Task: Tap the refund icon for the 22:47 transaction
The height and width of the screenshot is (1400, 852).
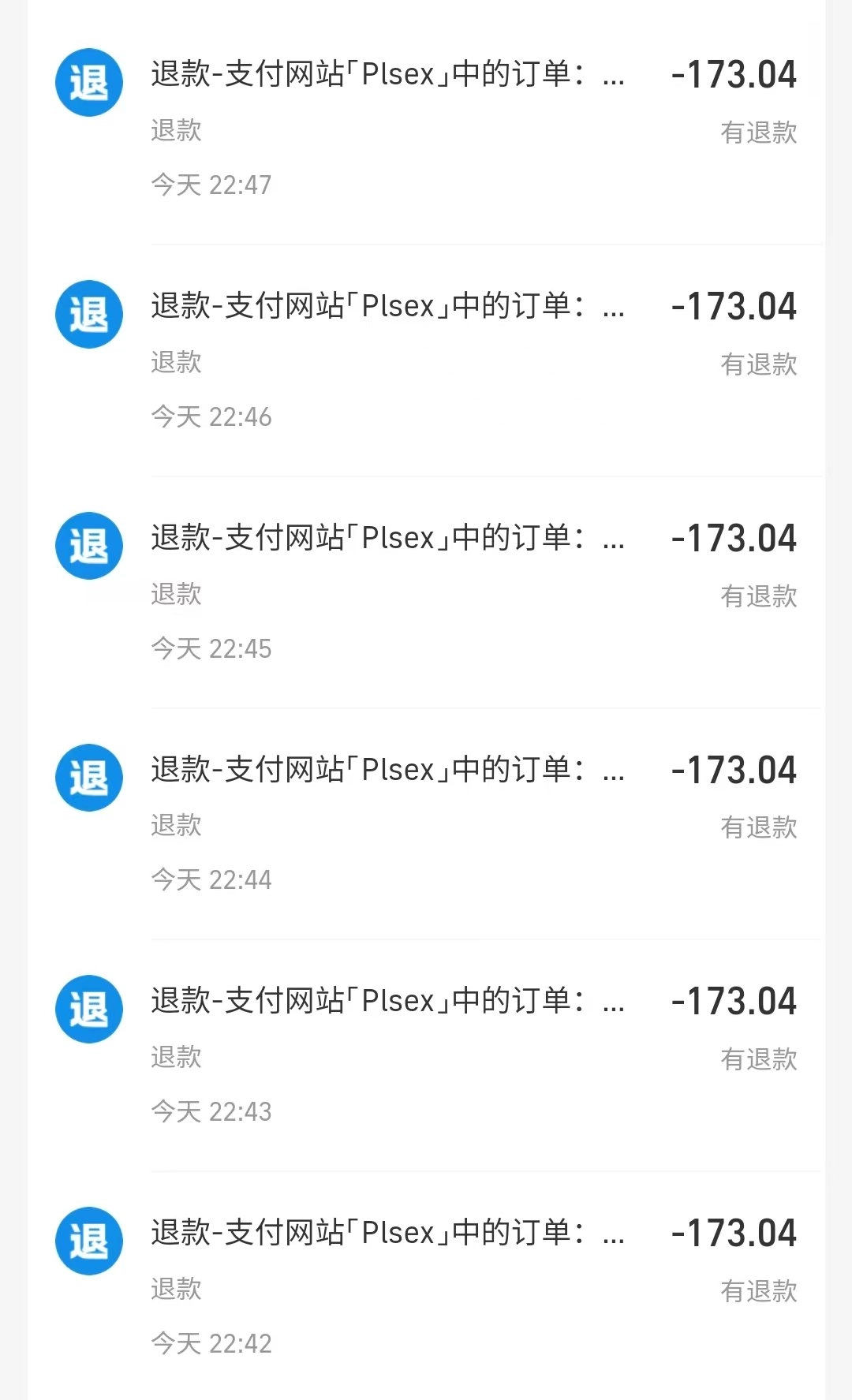Action: [x=89, y=82]
